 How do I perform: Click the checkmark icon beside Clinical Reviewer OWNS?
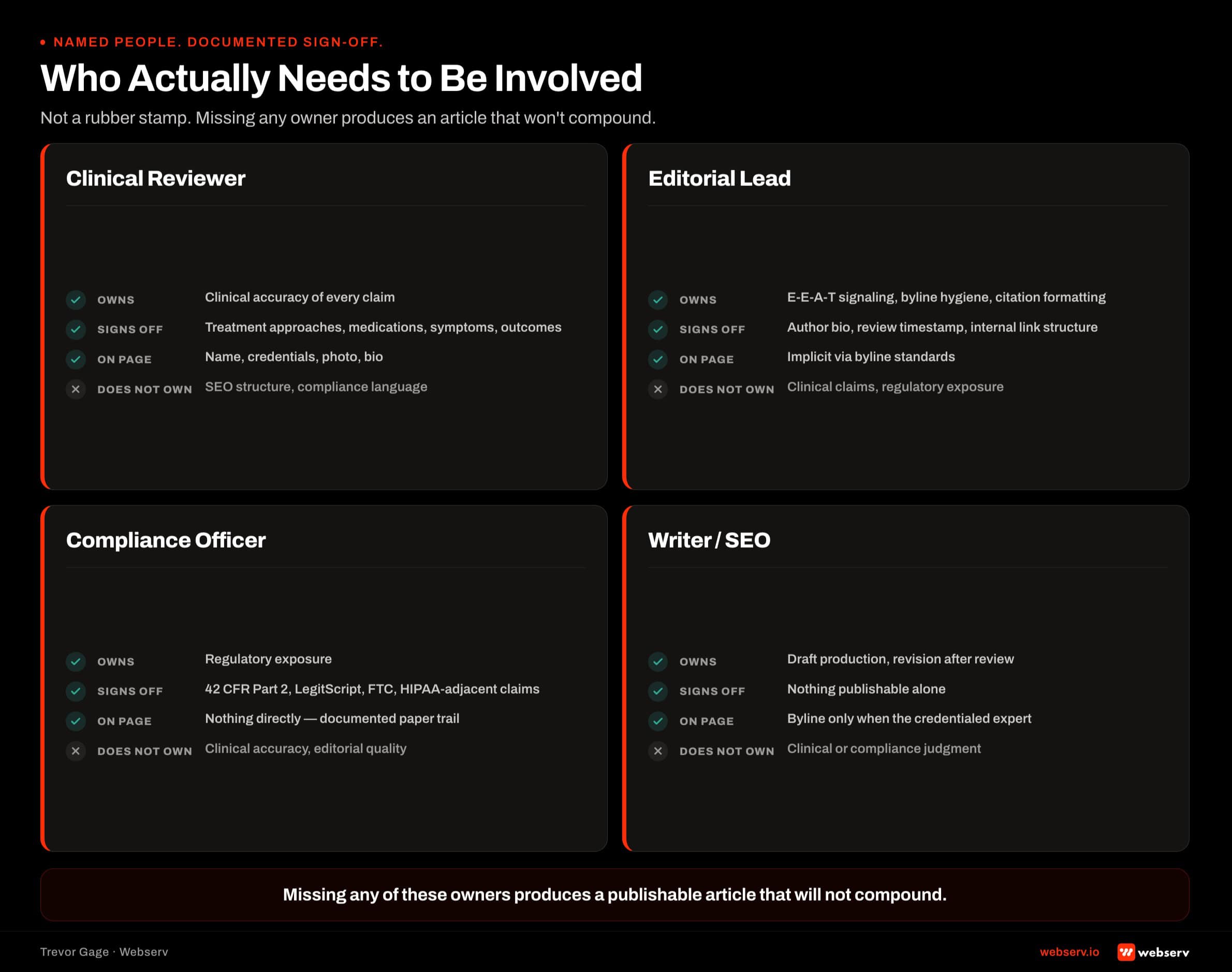(x=76, y=299)
